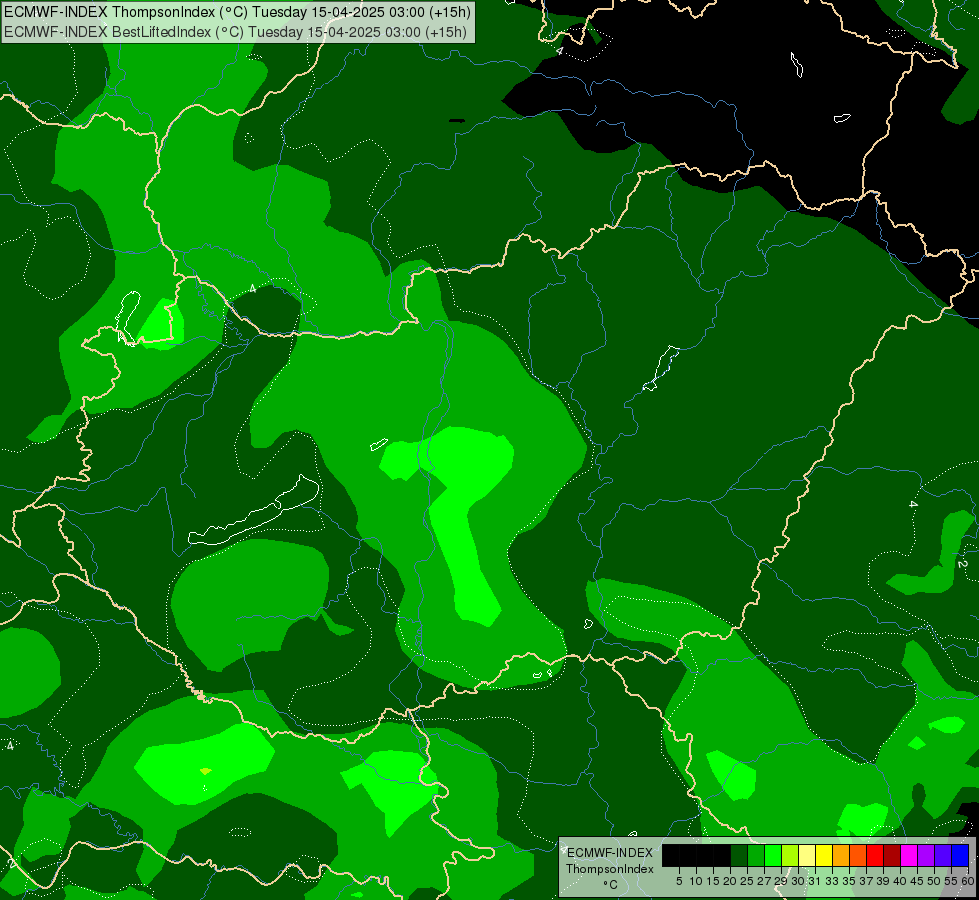Click legend tick value '35'
Screen dimensions: 979x900
point(849,881)
